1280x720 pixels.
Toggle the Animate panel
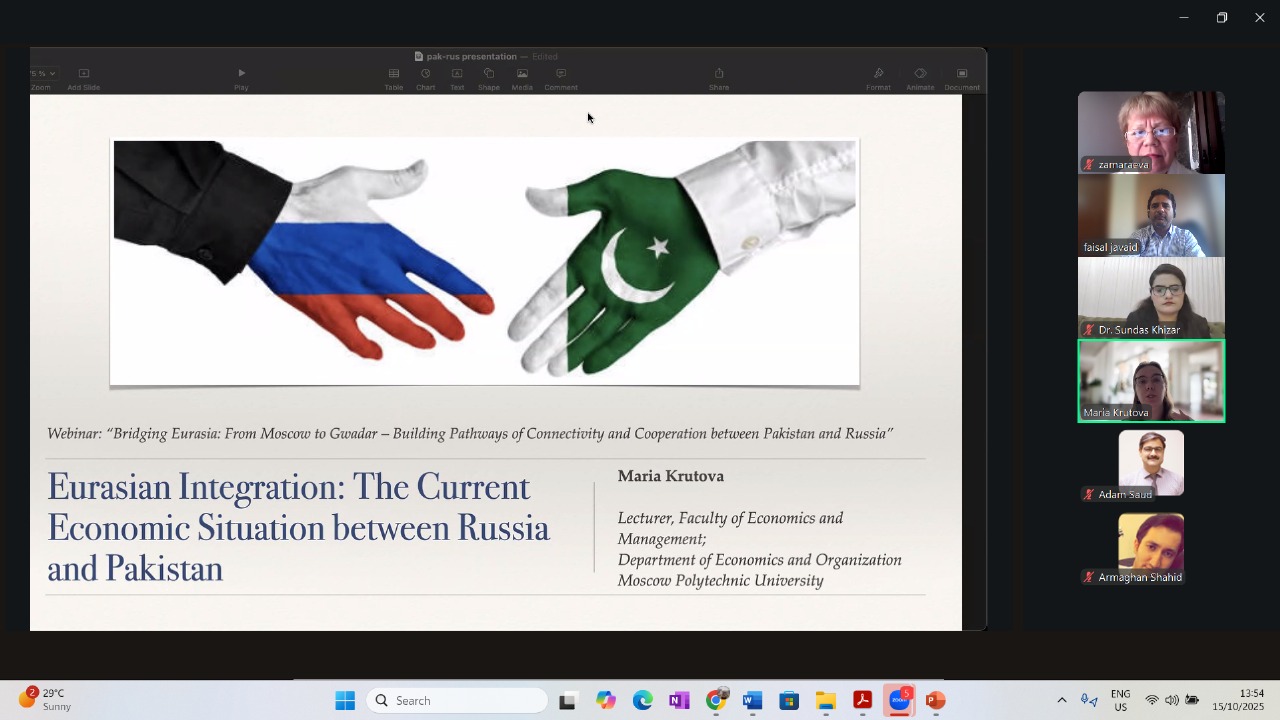pos(920,74)
